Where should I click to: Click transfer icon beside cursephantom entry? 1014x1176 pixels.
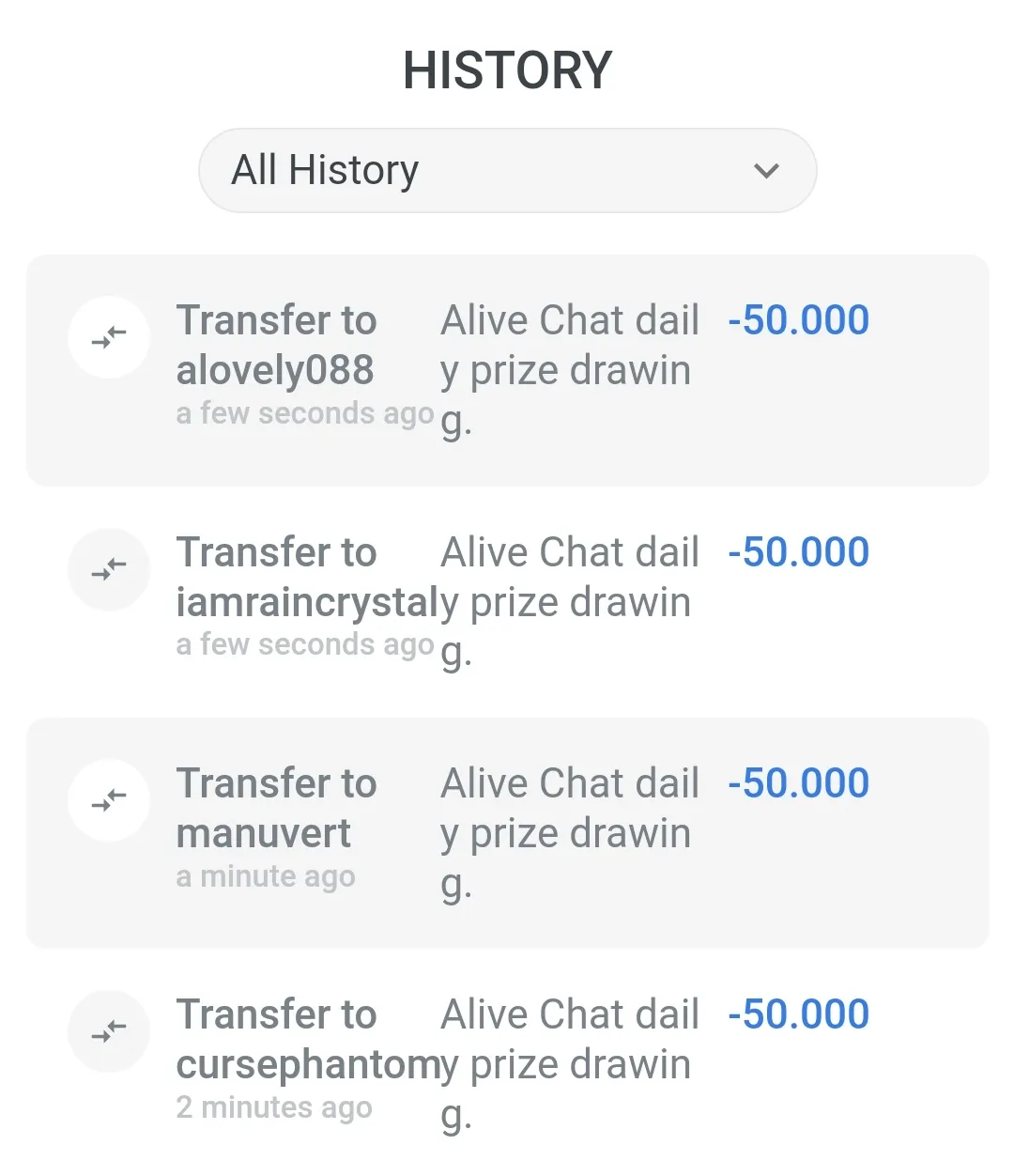coord(109,1031)
